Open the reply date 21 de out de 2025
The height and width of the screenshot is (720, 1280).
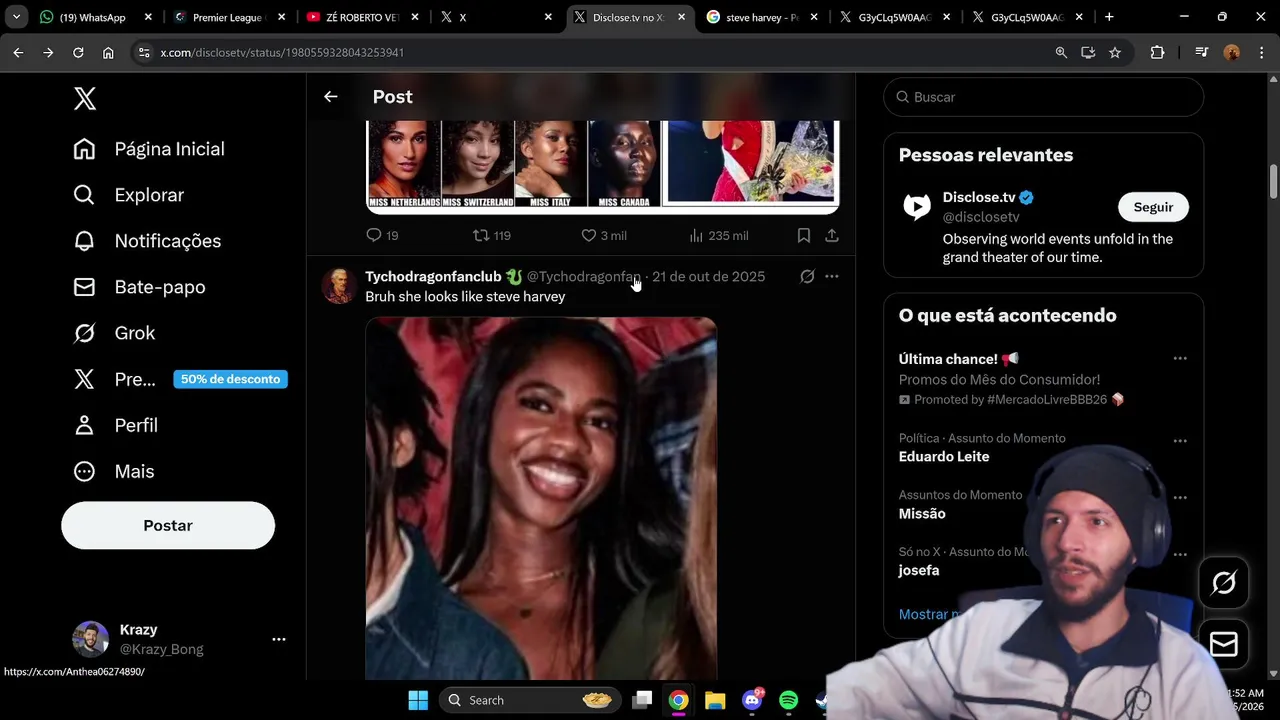pyautogui.click(x=708, y=276)
